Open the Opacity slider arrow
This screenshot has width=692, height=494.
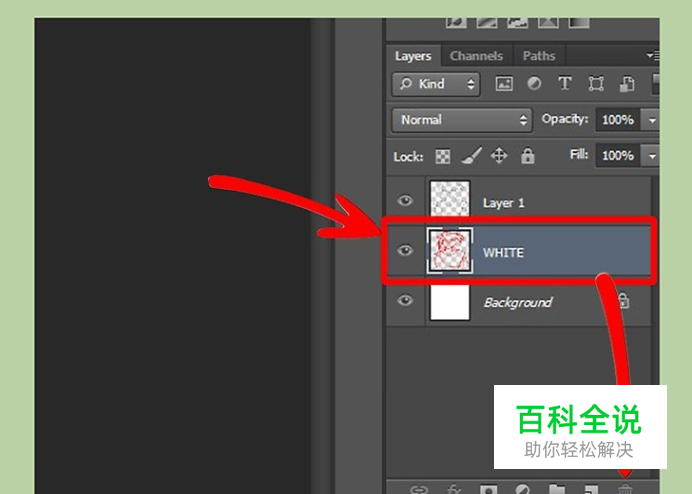click(652, 120)
